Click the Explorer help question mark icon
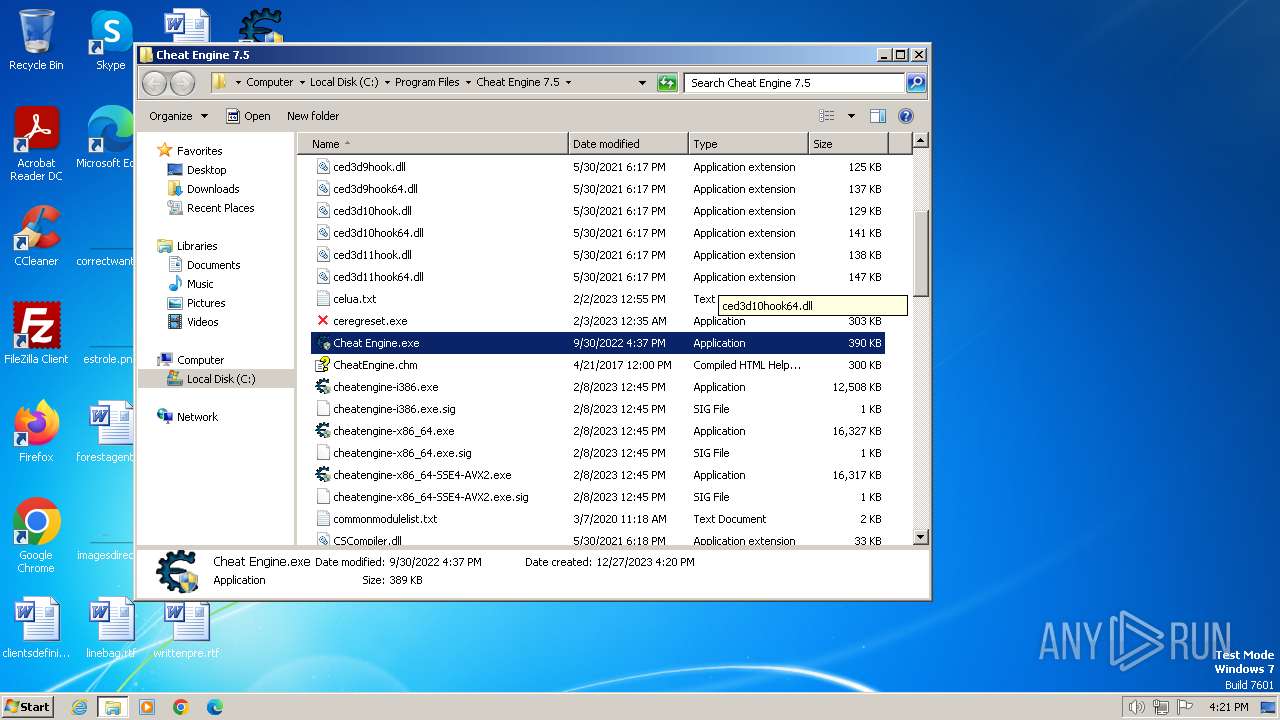The height and width of the screenshot is (720, 1280). click(x=906, y=116)
